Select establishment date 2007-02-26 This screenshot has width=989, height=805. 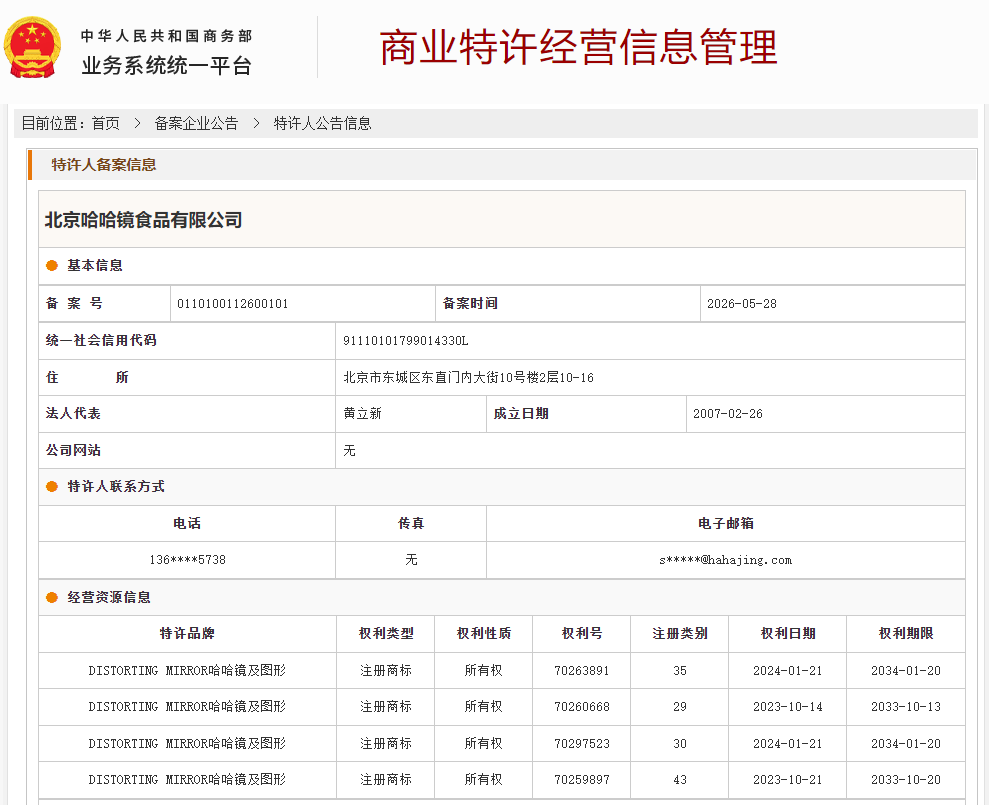[x=728, y=414]
